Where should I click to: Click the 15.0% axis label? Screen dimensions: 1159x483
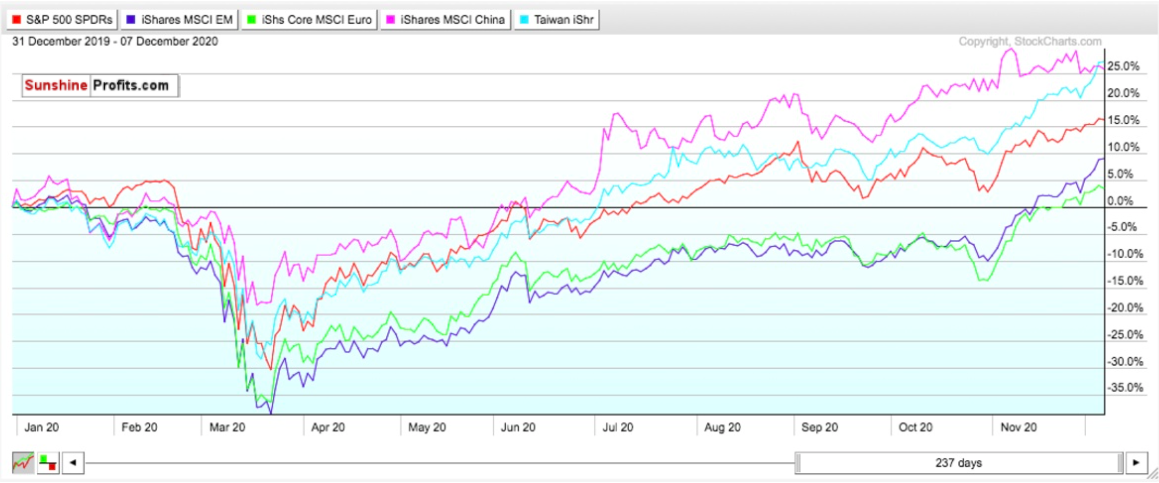click(x=1122, y=121)
